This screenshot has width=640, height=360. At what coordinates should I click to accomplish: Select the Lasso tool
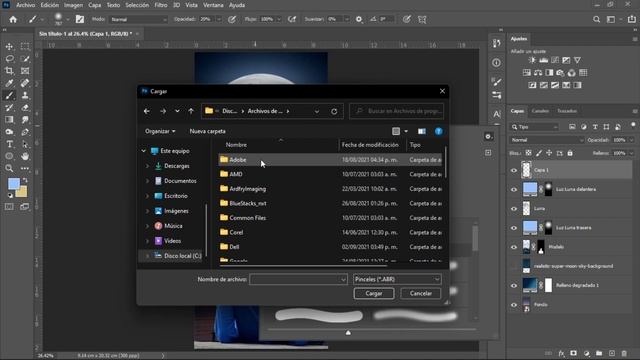(9, 59)
